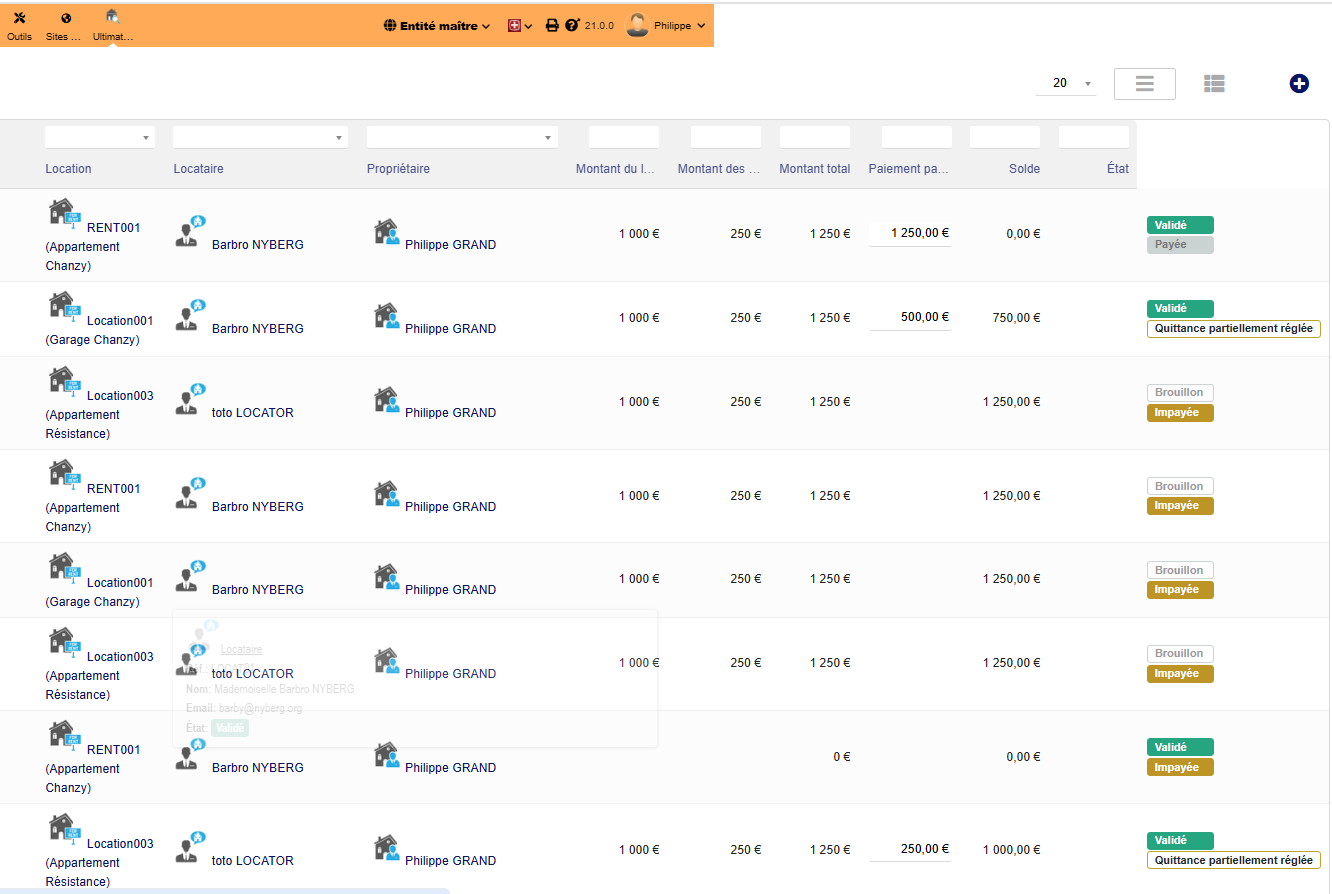Click the blue plus add icon
This screenshot has height=894, width=1332.
(1299, 84)
